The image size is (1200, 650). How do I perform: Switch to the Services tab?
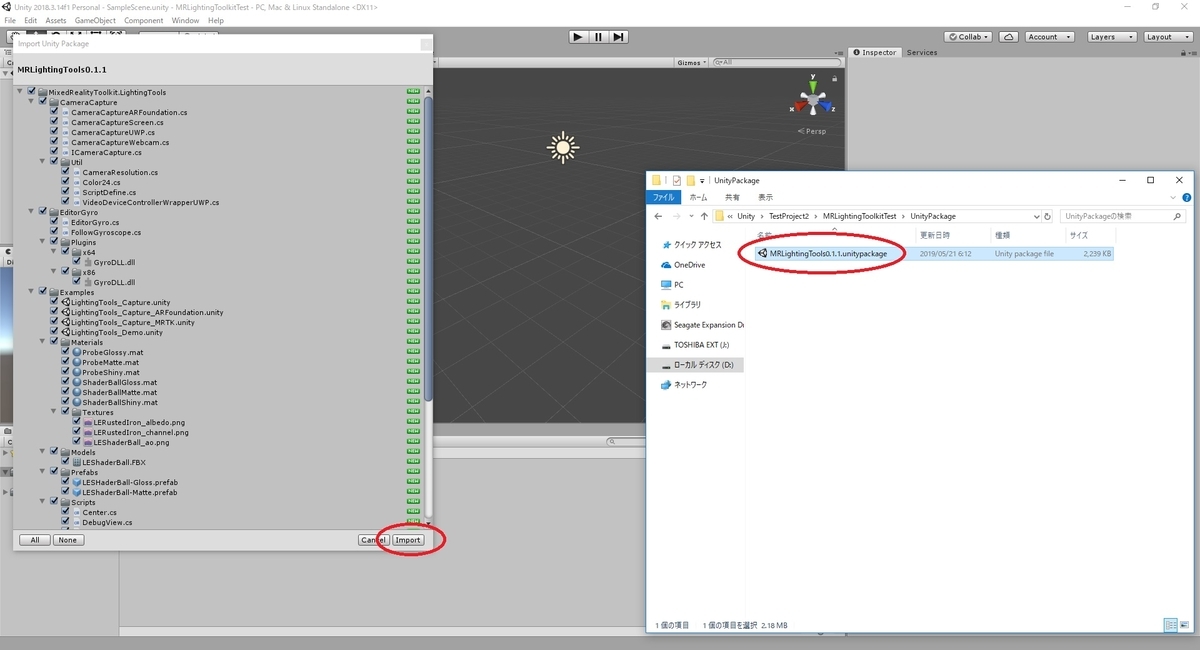click(922, 52)
